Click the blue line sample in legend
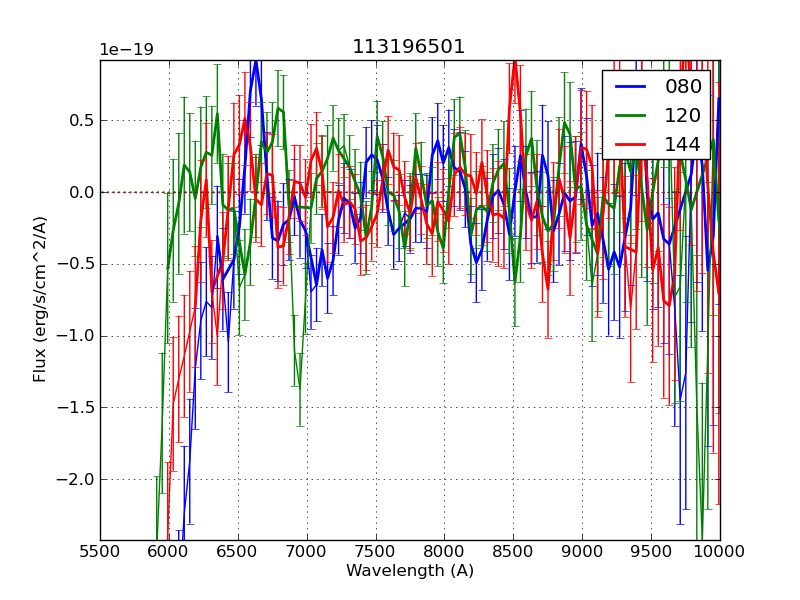800x600 pixels. 631,87
